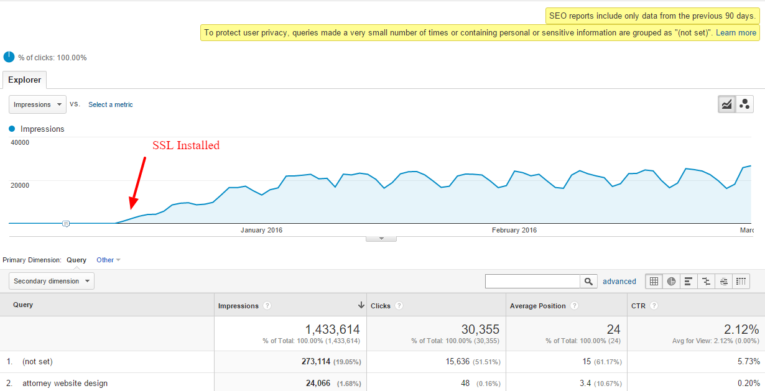The image size is (765, 391).
Task: Click the 15,636 clicks value
Action: 458,362
